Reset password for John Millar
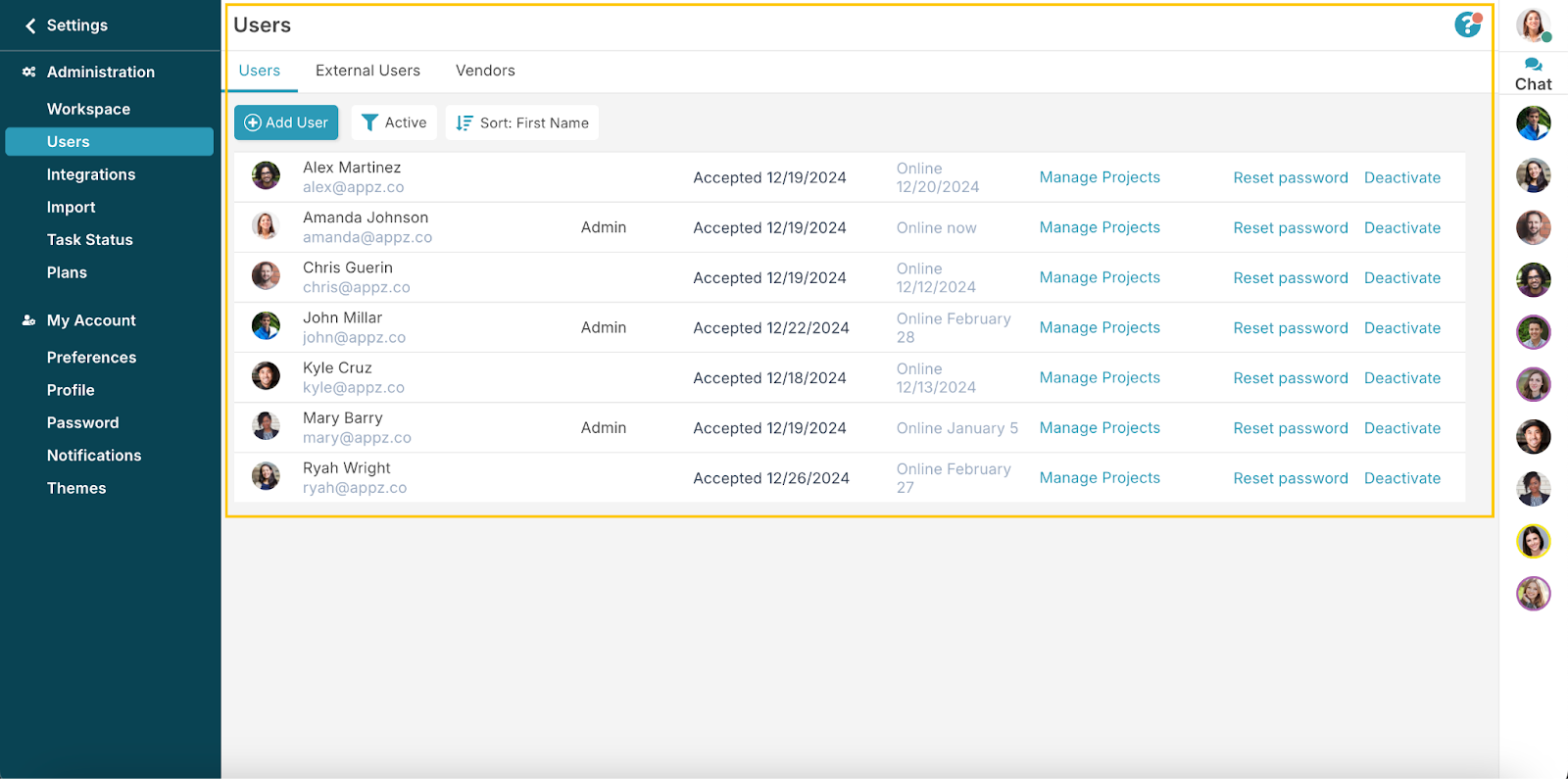Image resolution: width=1568 pixels, height=779 pixels. pyautogui.click(x=1290, y=328)
